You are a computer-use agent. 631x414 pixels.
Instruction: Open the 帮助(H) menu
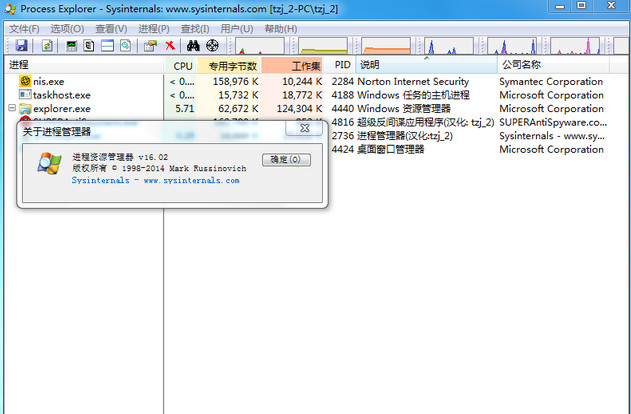pos(280,29)
